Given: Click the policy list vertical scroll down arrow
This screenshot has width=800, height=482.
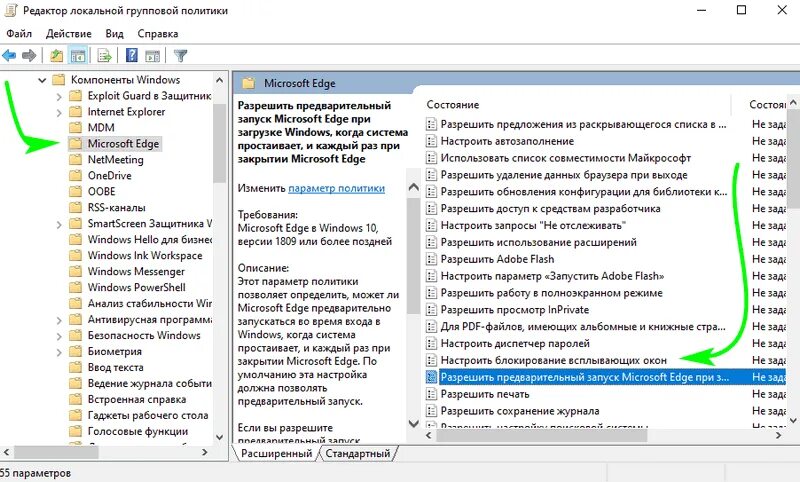Looking at the screenshot, I should point(793,421).
